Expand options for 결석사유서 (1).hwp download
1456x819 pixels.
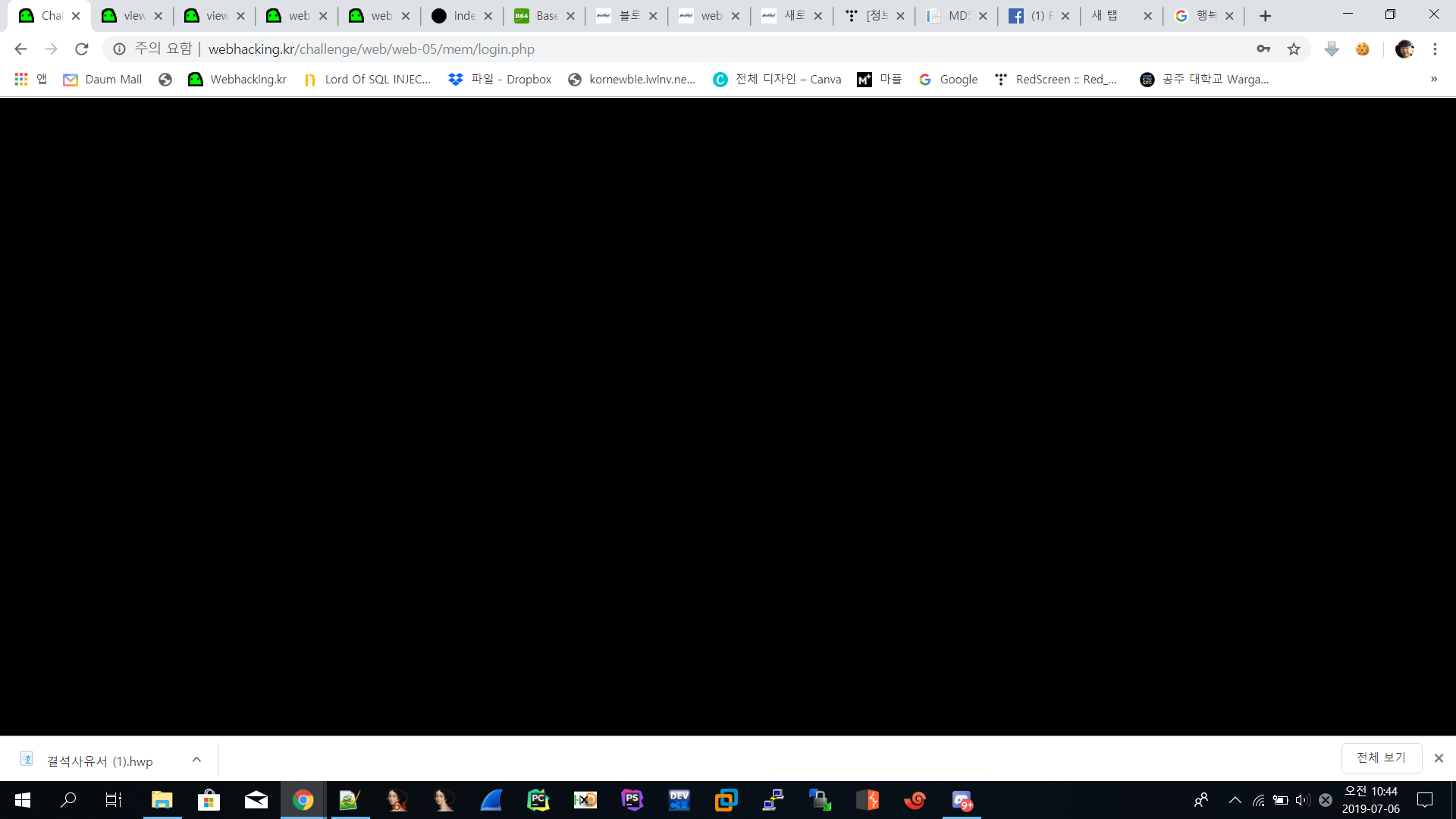pos(196,759)
